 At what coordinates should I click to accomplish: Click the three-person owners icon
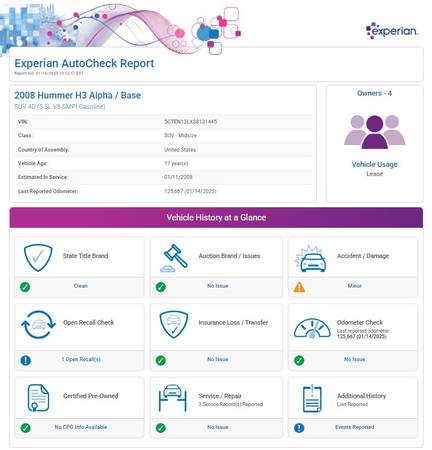(374, 132)
